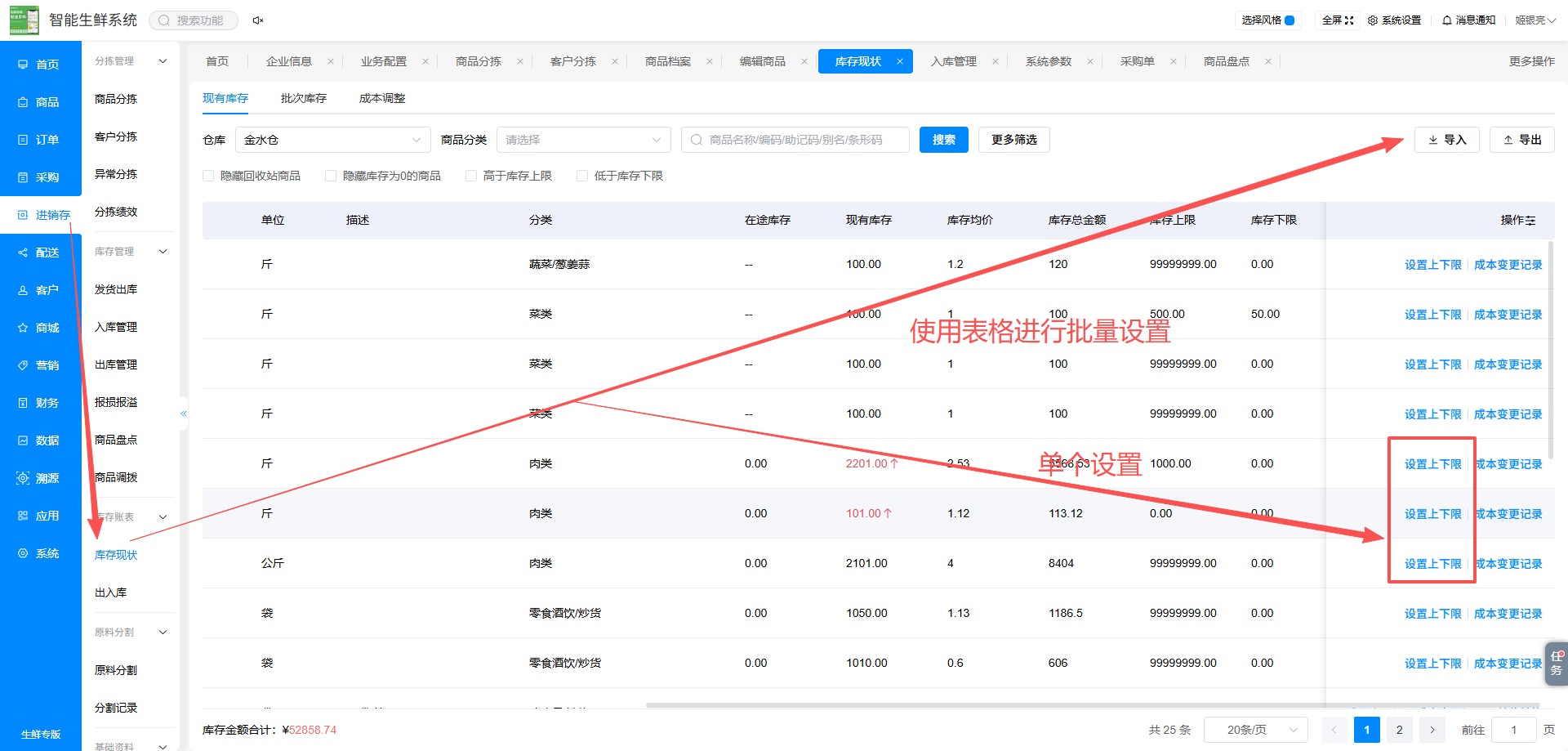Screen dimensions: 1568x751
Task: Open 商品盘点 in the side menu
Action: (x=116, y=440)
